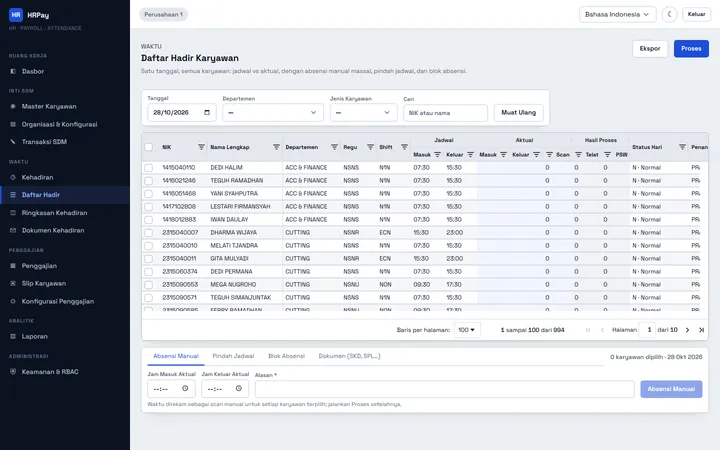The width and height of the screenshot is (720, 450).
Task: Select the YANI SYAHPUTRA row checkbox
Action: pos(148,194)
